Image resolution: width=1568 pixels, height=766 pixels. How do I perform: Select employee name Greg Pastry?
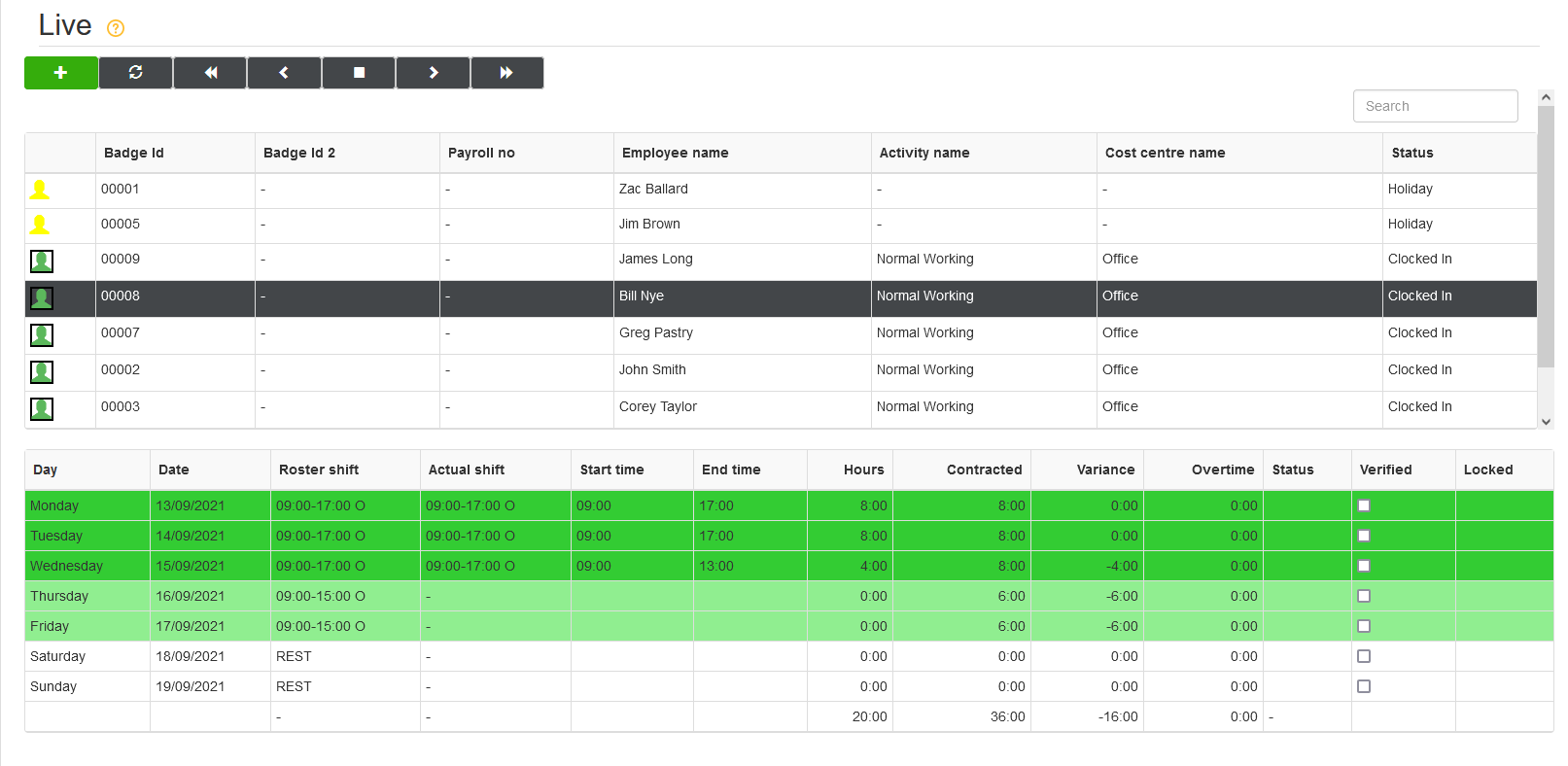(x=656, y=333)
